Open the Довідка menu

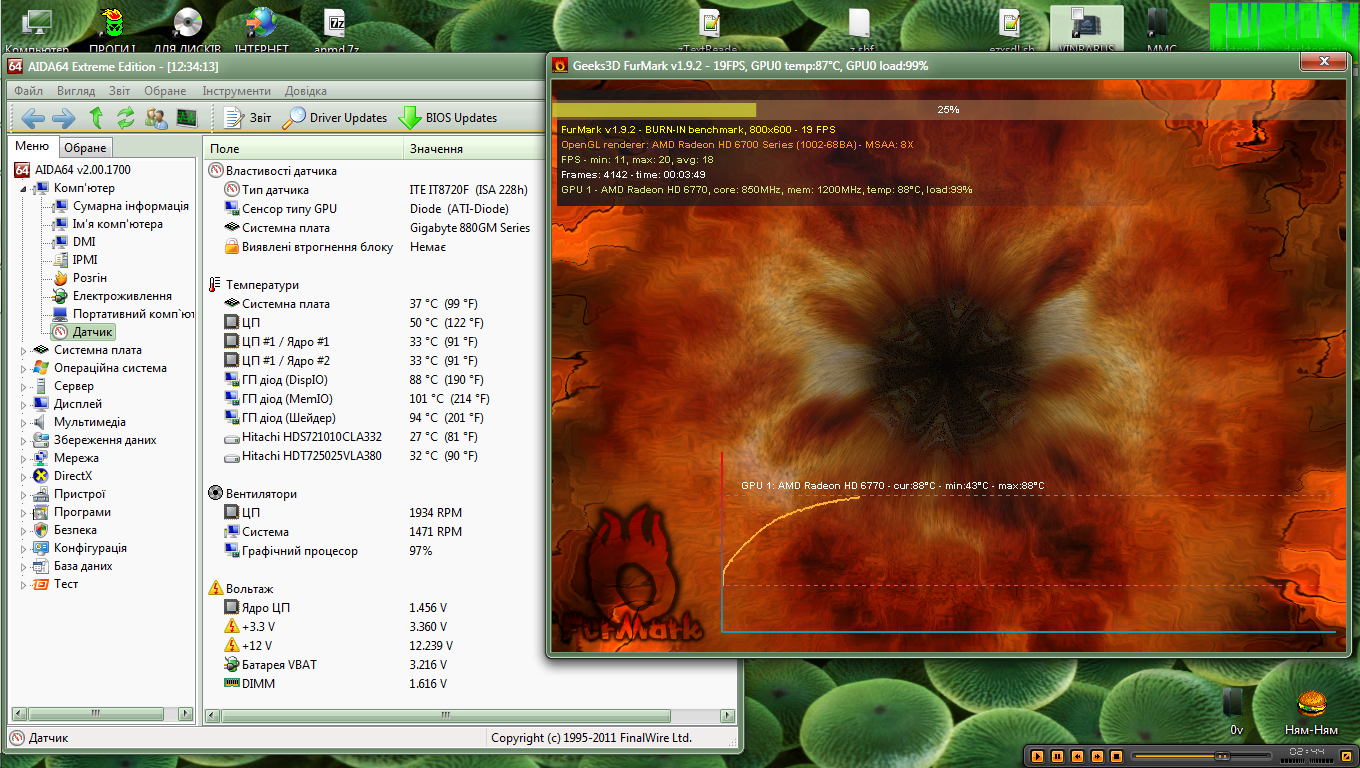point(305,91)
